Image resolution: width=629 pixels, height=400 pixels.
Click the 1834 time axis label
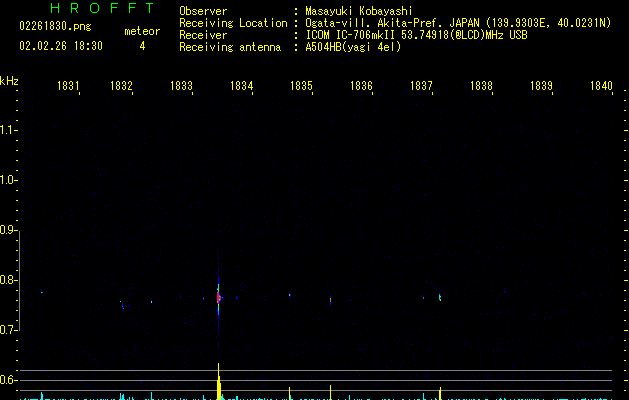pyautogui.click(x=241, y=86)
